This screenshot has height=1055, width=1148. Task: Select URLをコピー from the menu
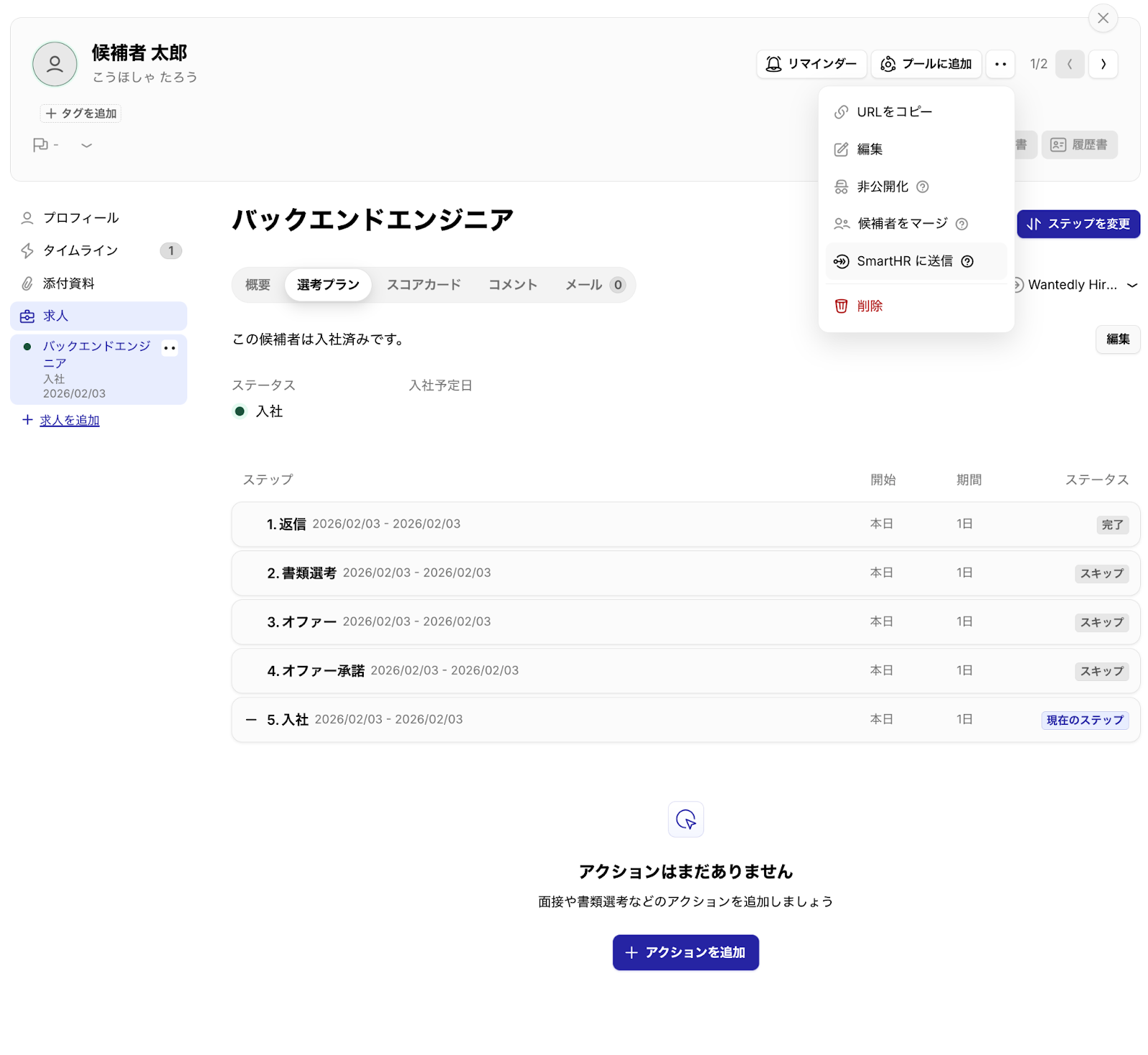[x=894, y=112]
